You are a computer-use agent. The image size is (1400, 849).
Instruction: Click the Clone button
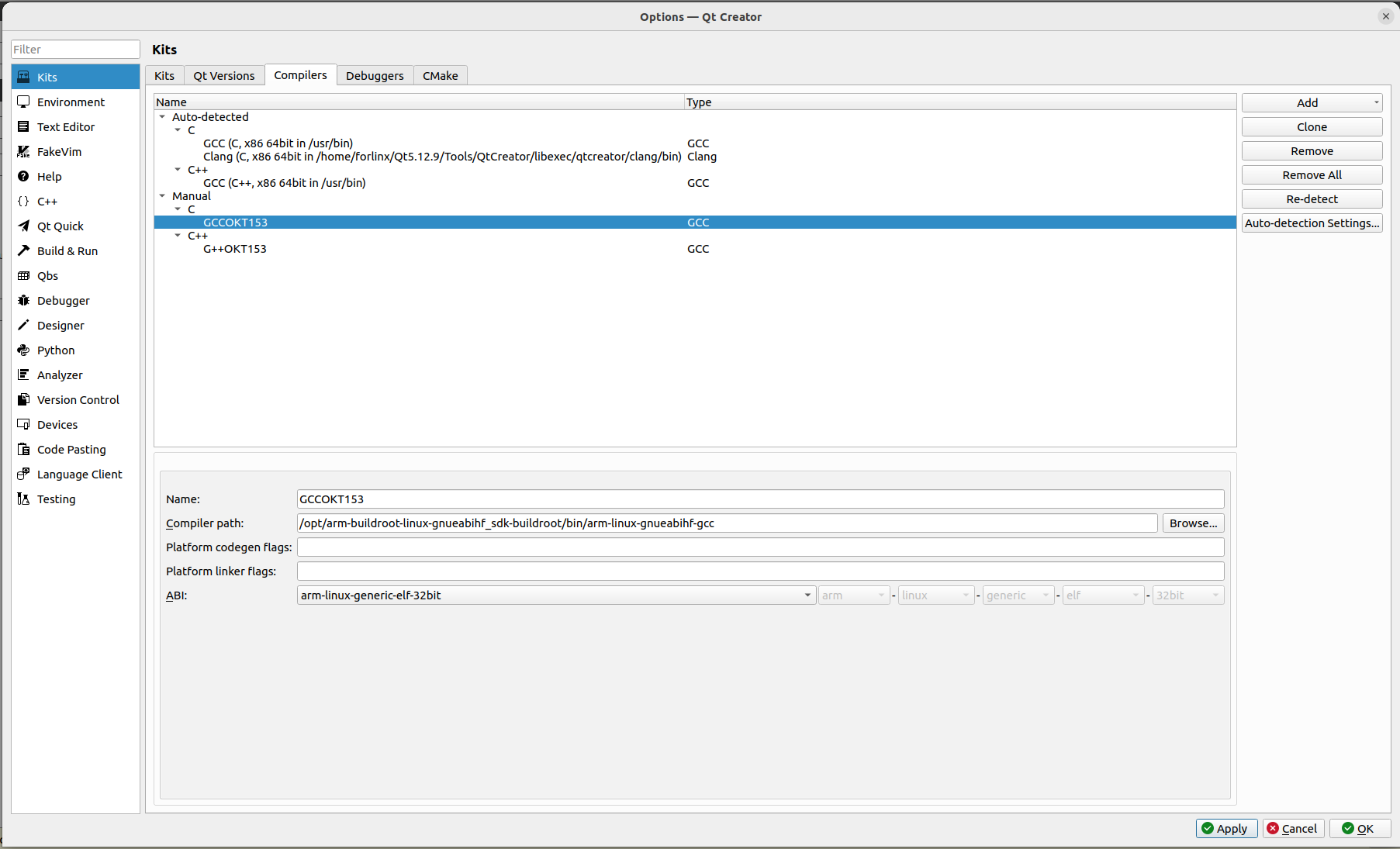tap(1312, 126)
